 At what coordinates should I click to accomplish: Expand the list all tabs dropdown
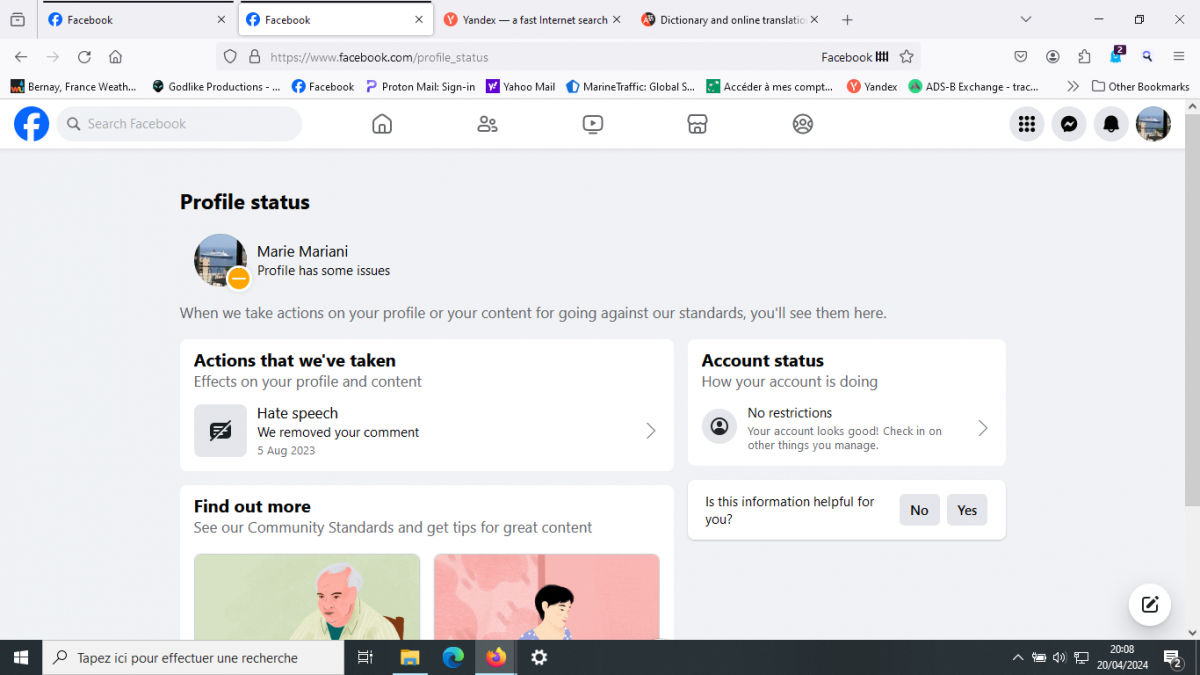click(1026, 20)
